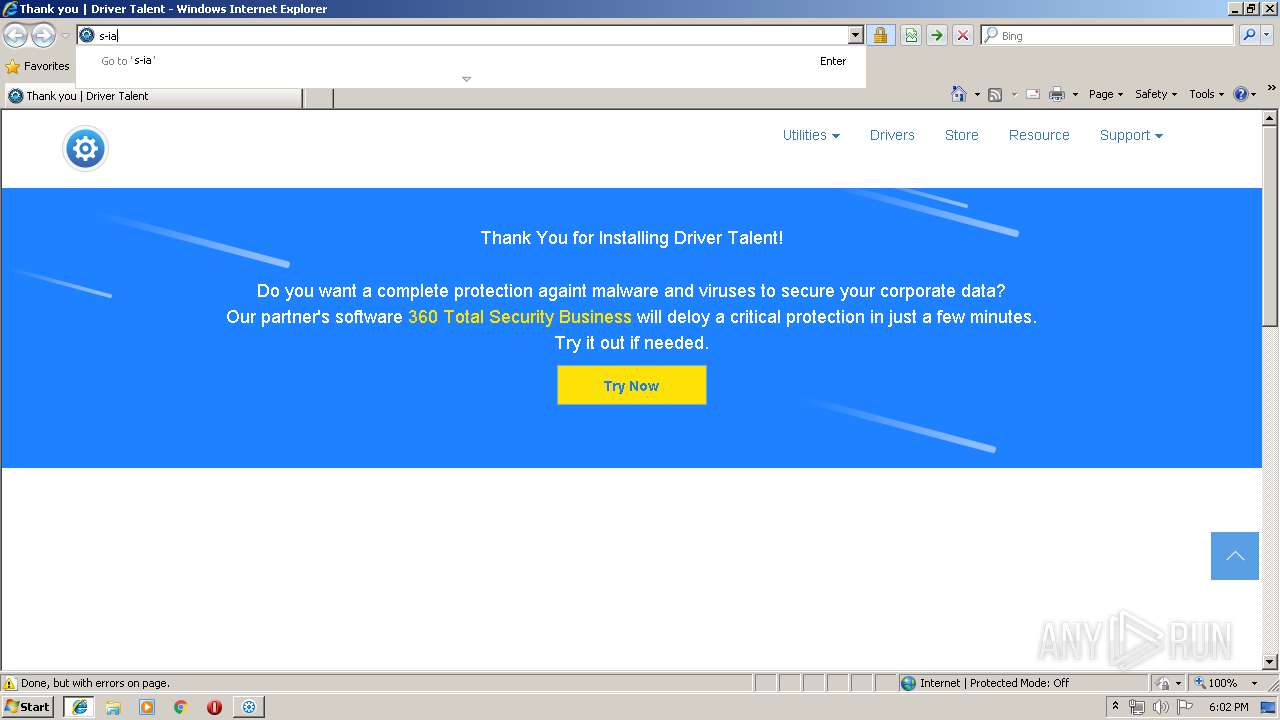Click the Compatibility View icon
The height and width of the screenshot is (720, 1280).
(x=911, y=35)
